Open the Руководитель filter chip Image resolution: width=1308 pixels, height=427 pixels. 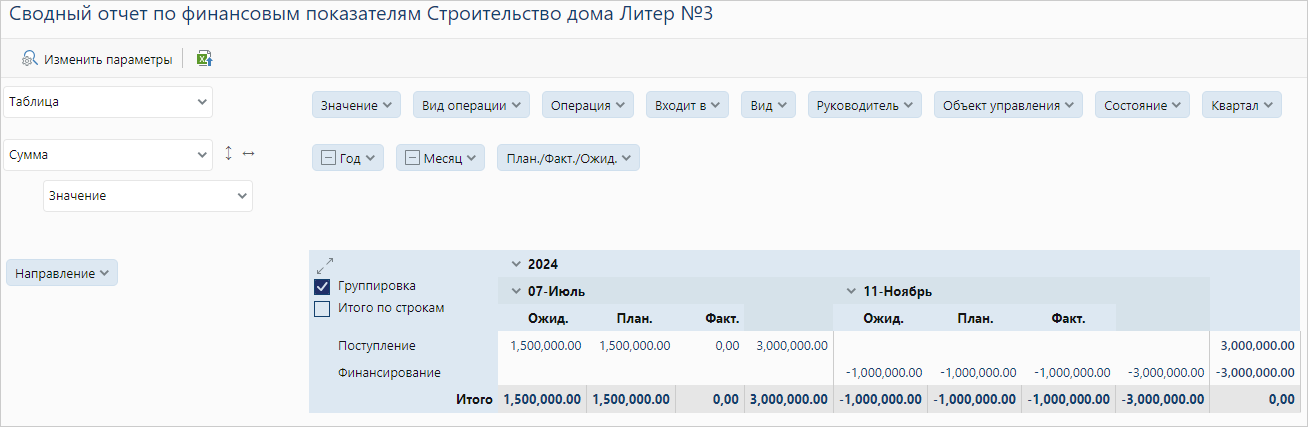pyautogui.click(x=865, y=105)
